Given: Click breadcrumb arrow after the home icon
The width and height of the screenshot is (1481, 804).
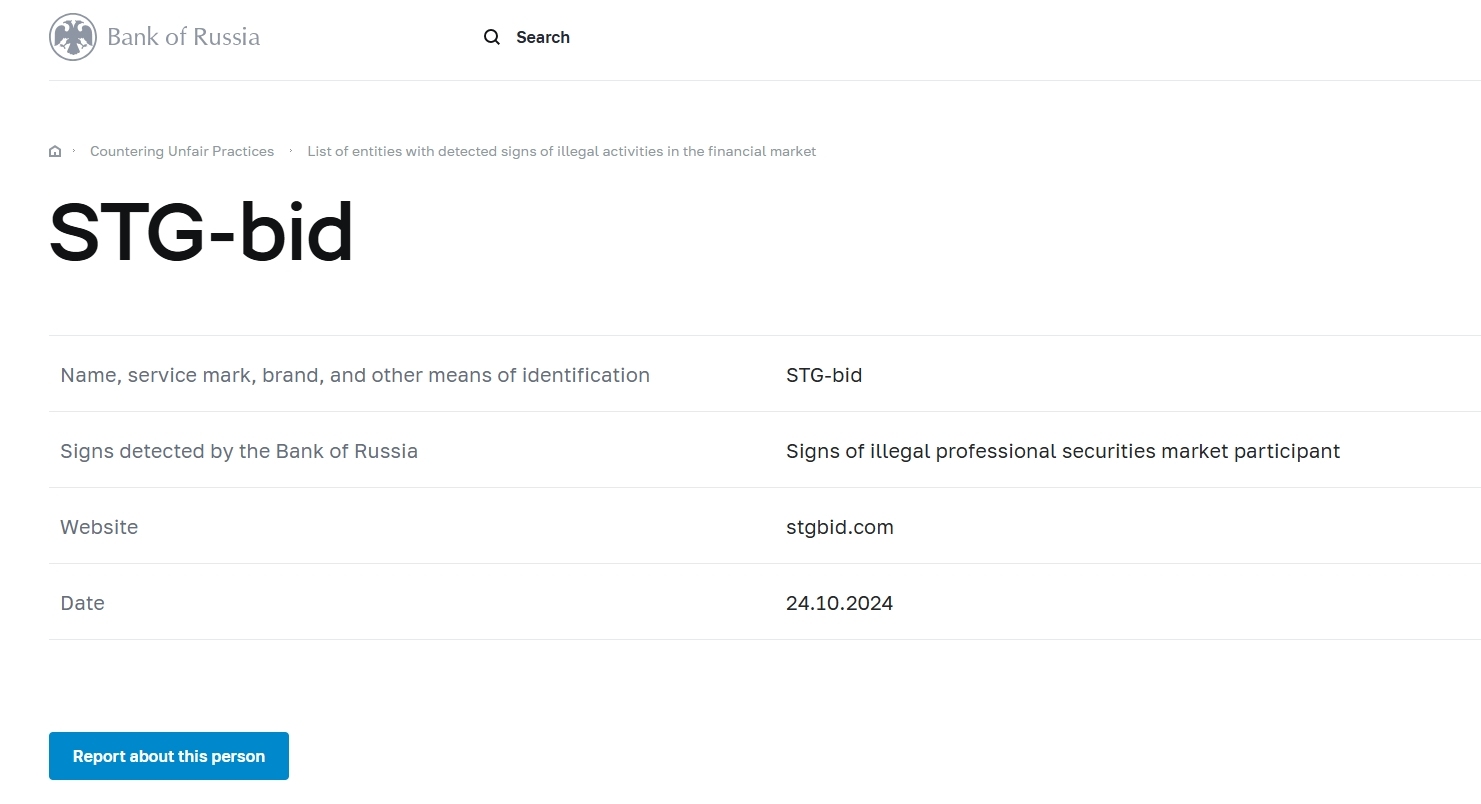Looking at the screenshot, I should point(74,151).
